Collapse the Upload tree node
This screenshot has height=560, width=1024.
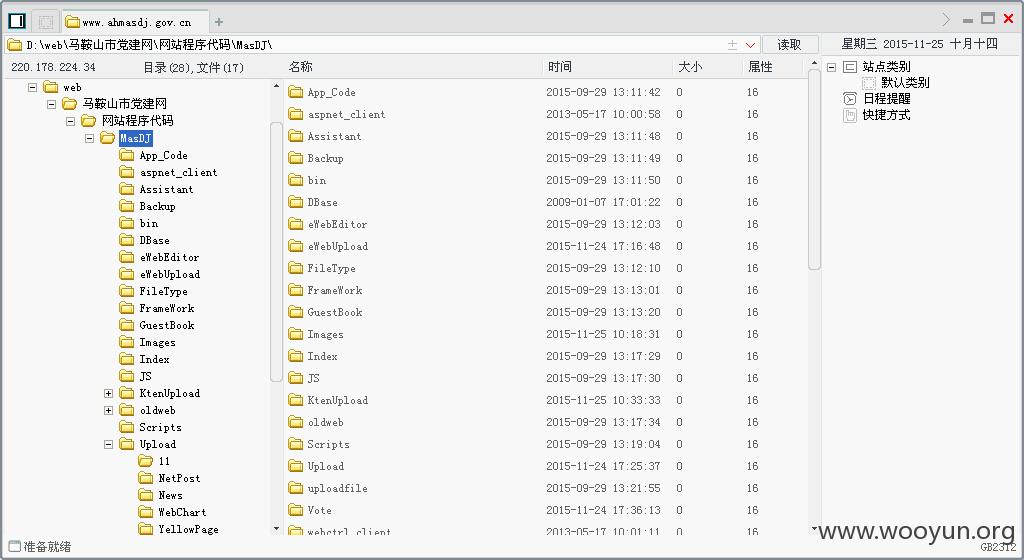coord(108,444)
